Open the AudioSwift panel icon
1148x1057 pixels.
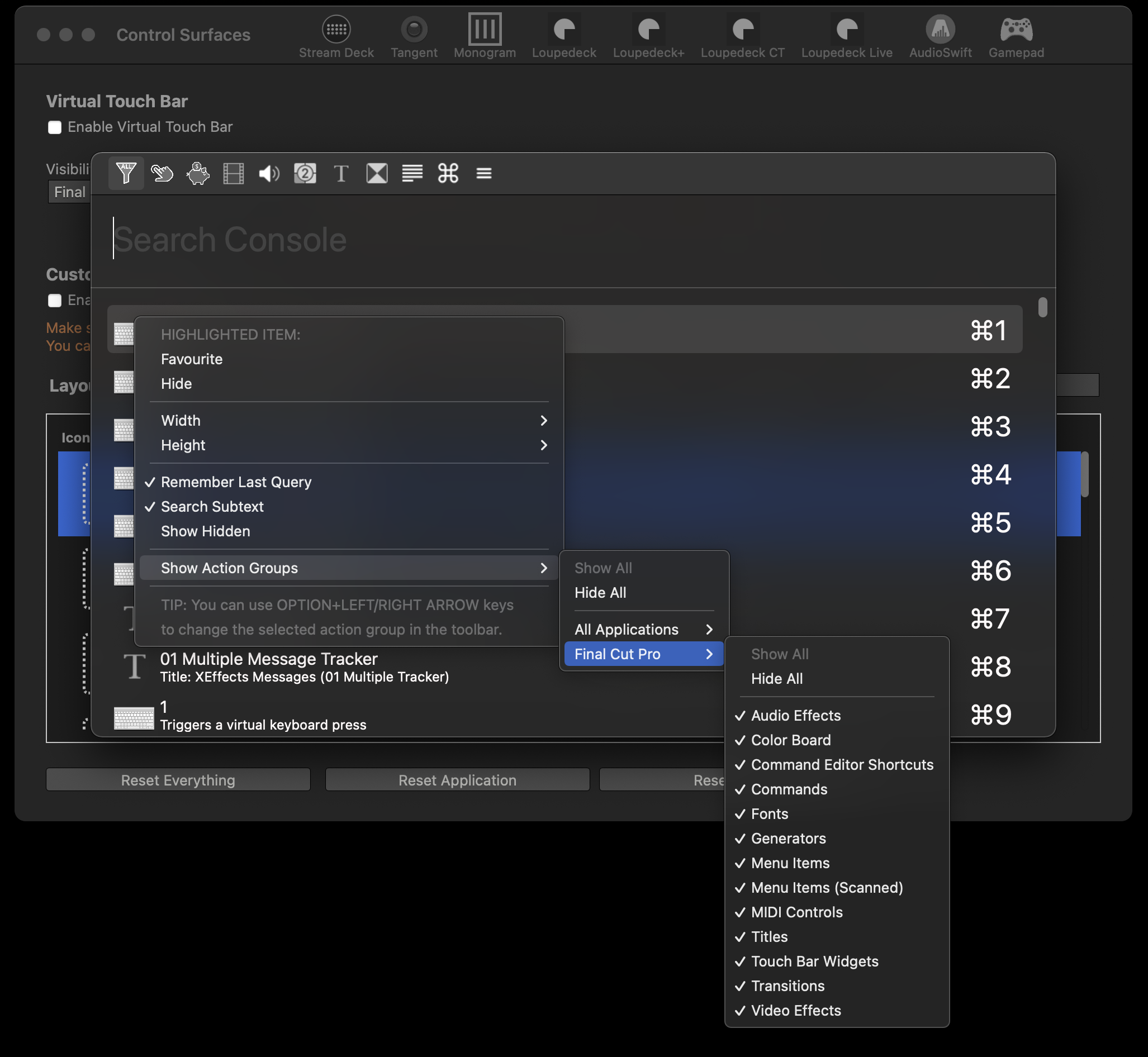click(x=940, y=37)
